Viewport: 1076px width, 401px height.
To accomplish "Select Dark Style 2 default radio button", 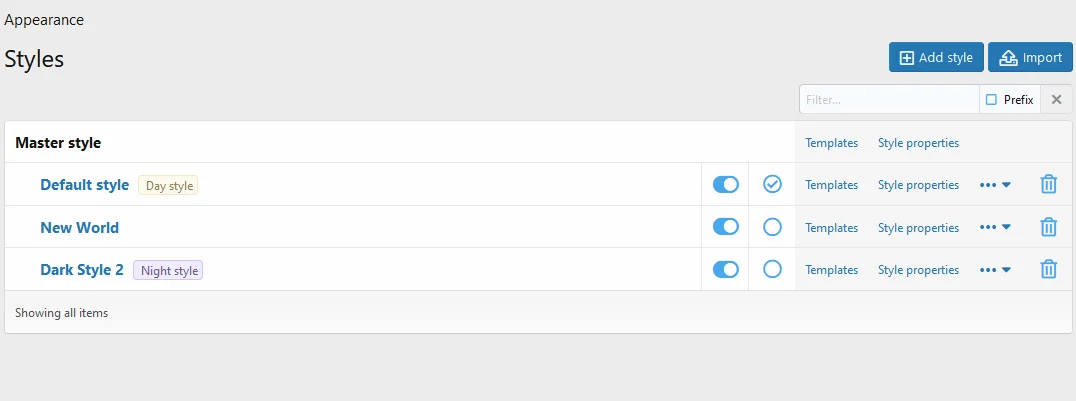I will tap(772, 269).
